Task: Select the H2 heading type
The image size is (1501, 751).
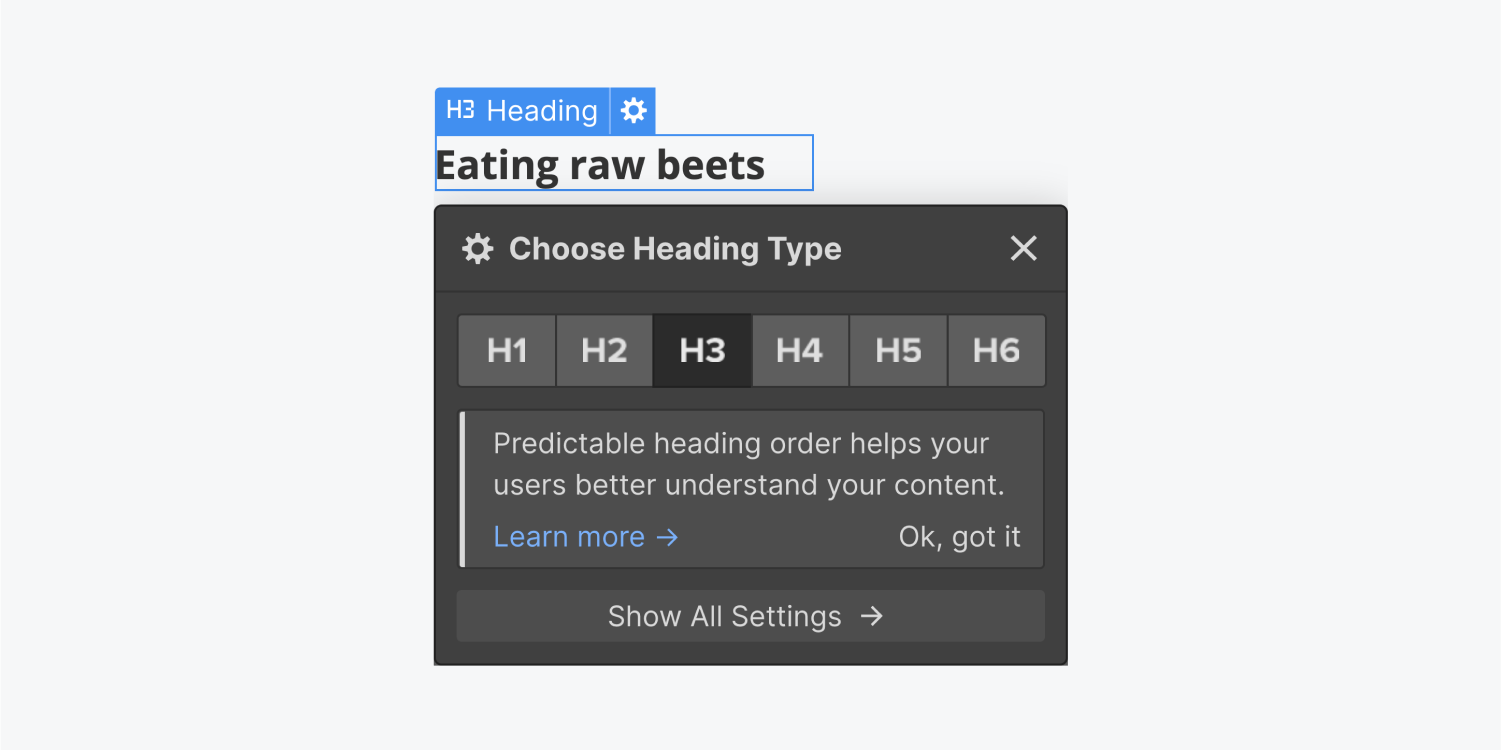Action: 604,350
